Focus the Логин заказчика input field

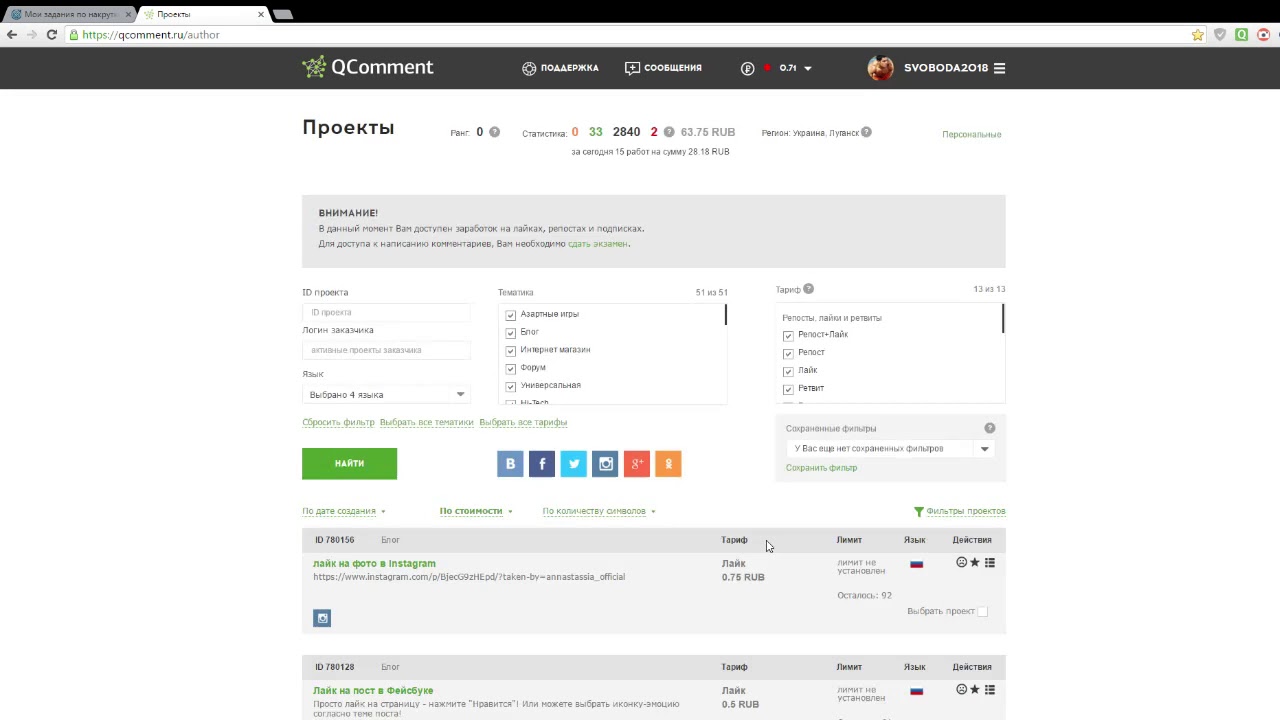pos(386,350)
